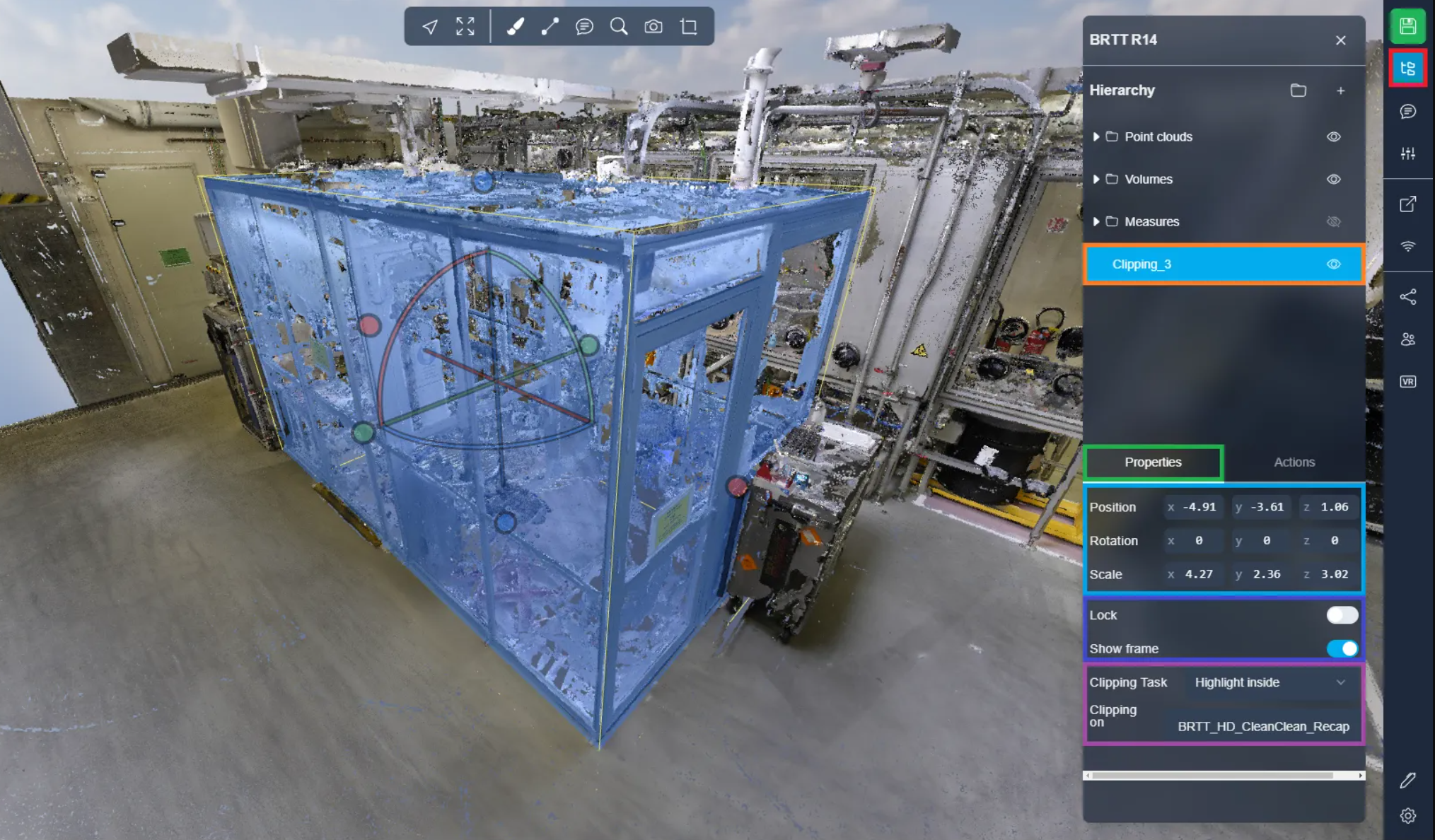The image size is (1435, 840).
Task: Expand the Volumes folder tree
Action: 1096,179
